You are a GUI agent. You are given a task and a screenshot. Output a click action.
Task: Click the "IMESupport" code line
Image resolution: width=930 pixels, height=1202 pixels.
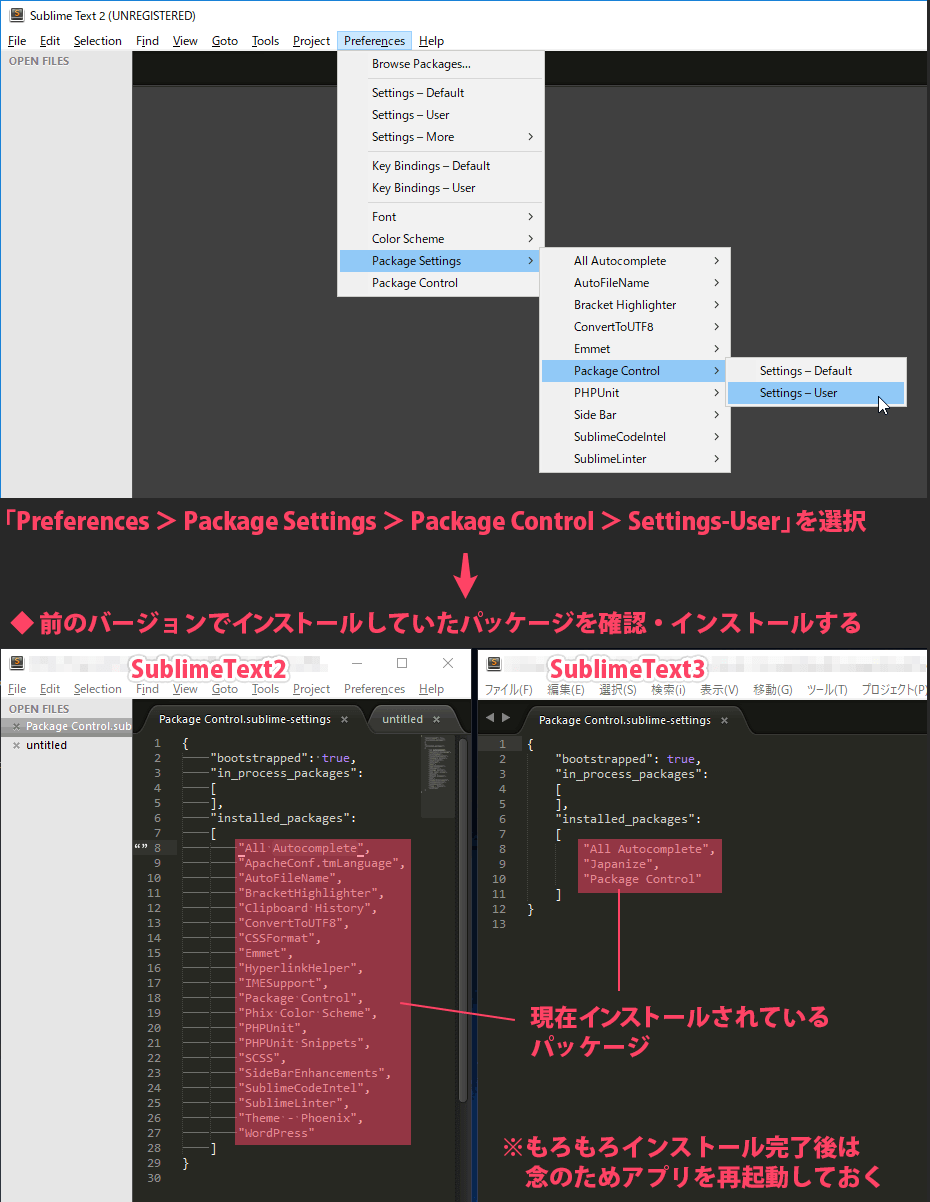283,983
